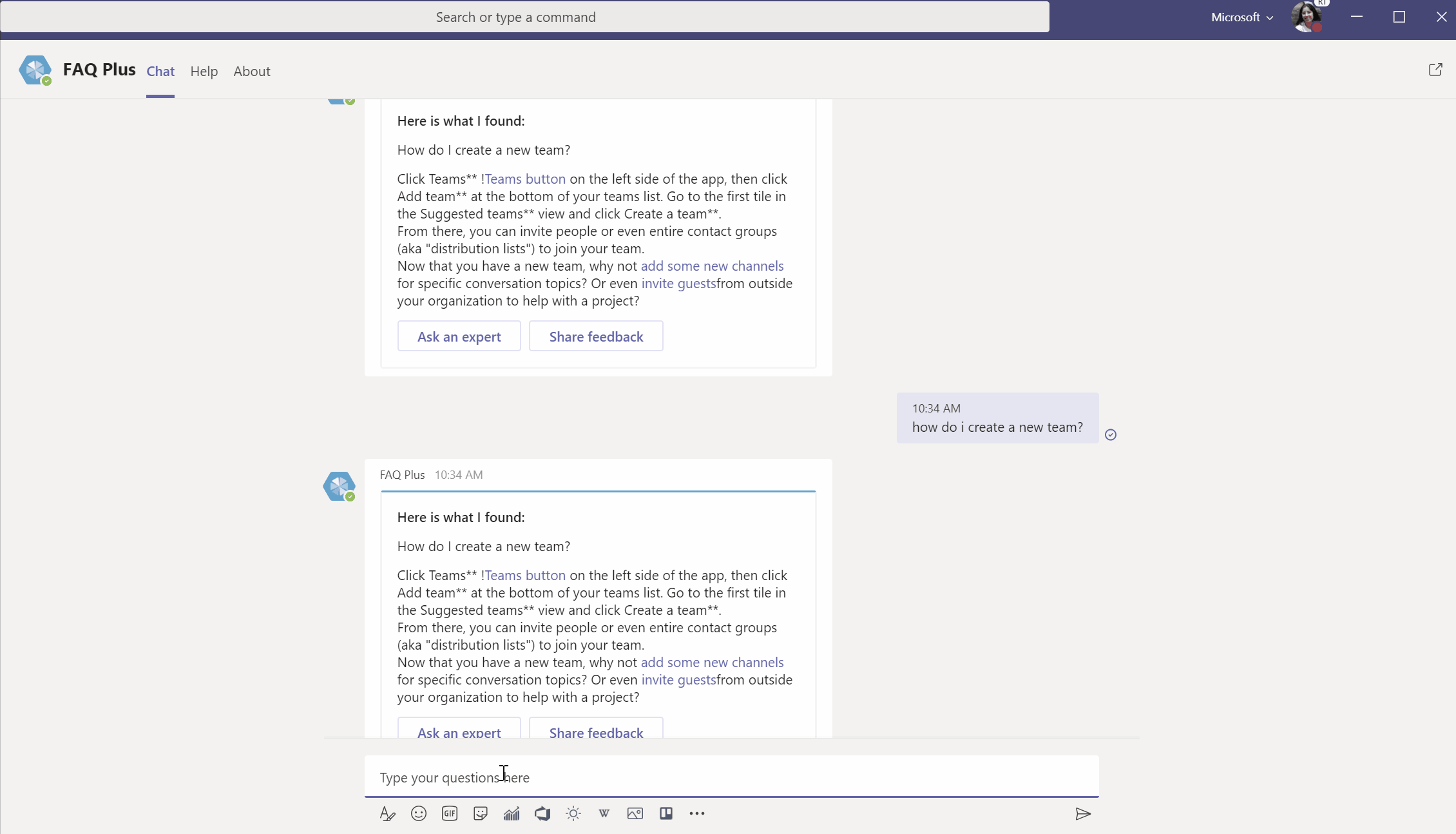Click the send message icon
This screenshot has height=834, width=1456.
tap(1083, 813)
